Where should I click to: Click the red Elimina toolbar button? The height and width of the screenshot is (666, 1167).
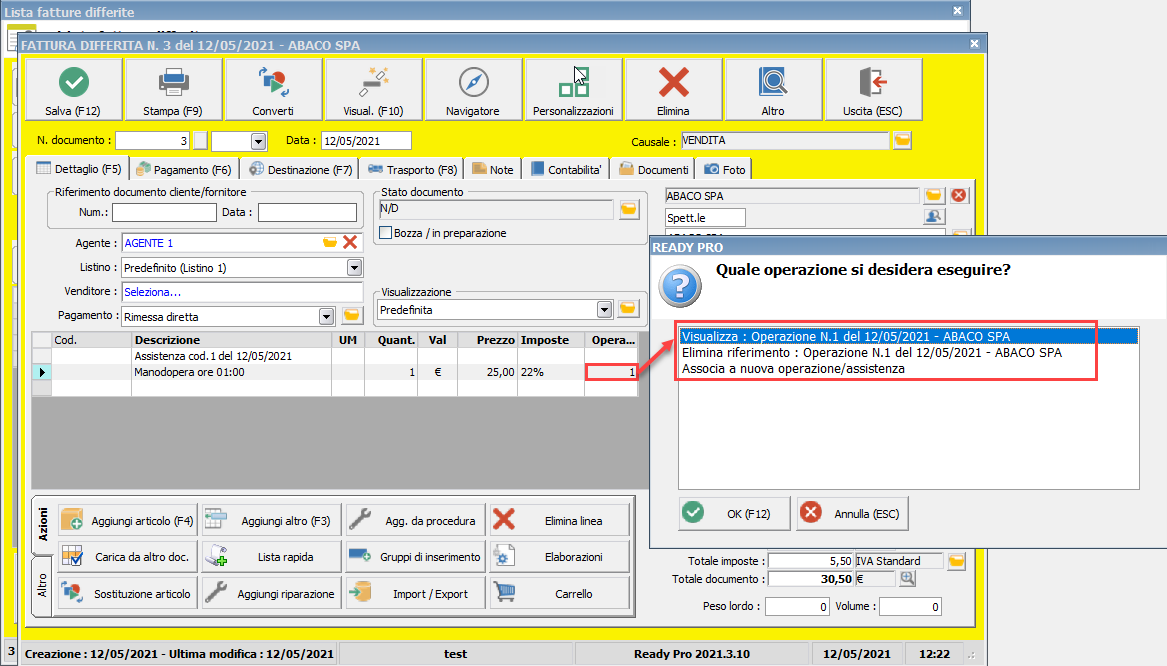[674, 89]
